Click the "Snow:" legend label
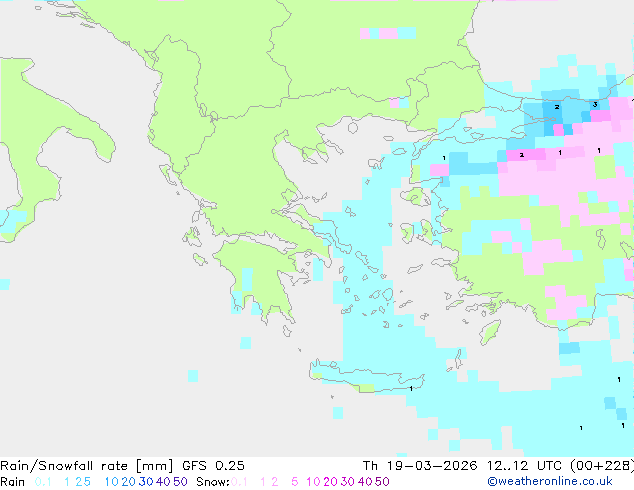 tap(213, 482)
